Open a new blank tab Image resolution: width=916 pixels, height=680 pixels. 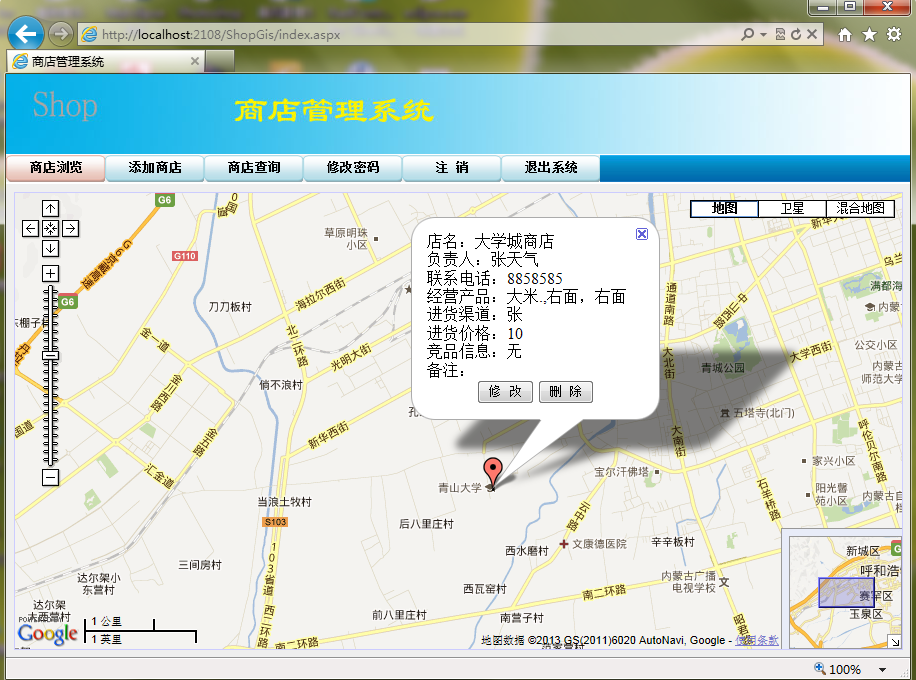[220, 61]
